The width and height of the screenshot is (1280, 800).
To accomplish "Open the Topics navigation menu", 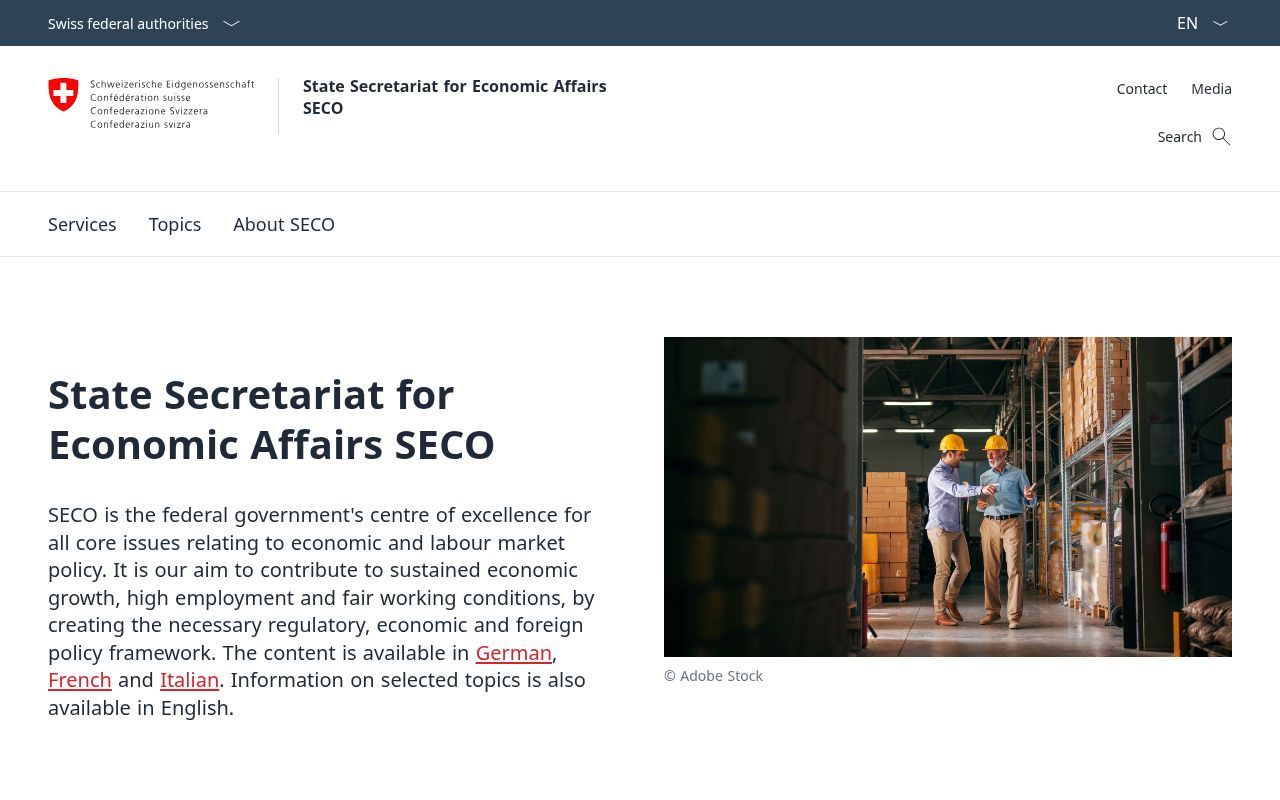I will tap(175, 224).
